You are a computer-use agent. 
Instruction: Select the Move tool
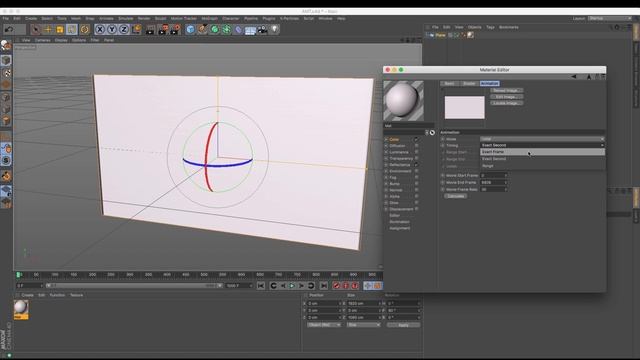click(x=48, y=29)
